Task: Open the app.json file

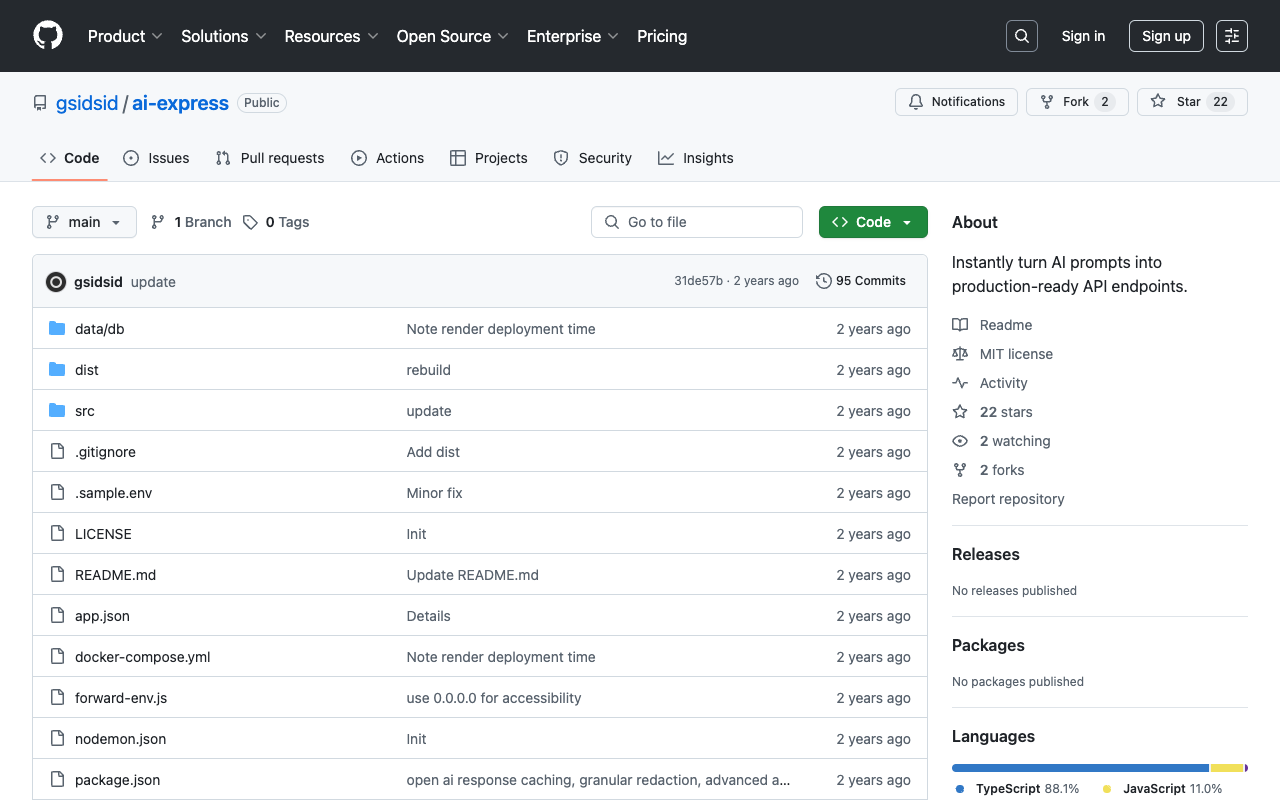Action: click(102, 616)
